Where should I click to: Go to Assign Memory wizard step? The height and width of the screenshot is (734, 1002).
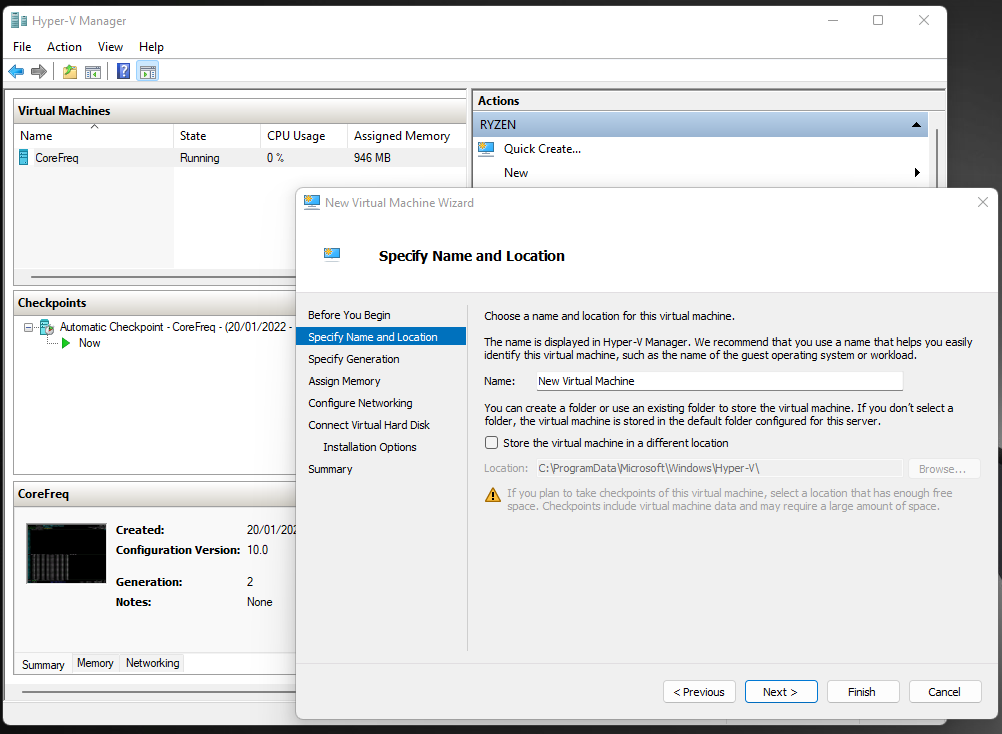click(x=344, y=381)
